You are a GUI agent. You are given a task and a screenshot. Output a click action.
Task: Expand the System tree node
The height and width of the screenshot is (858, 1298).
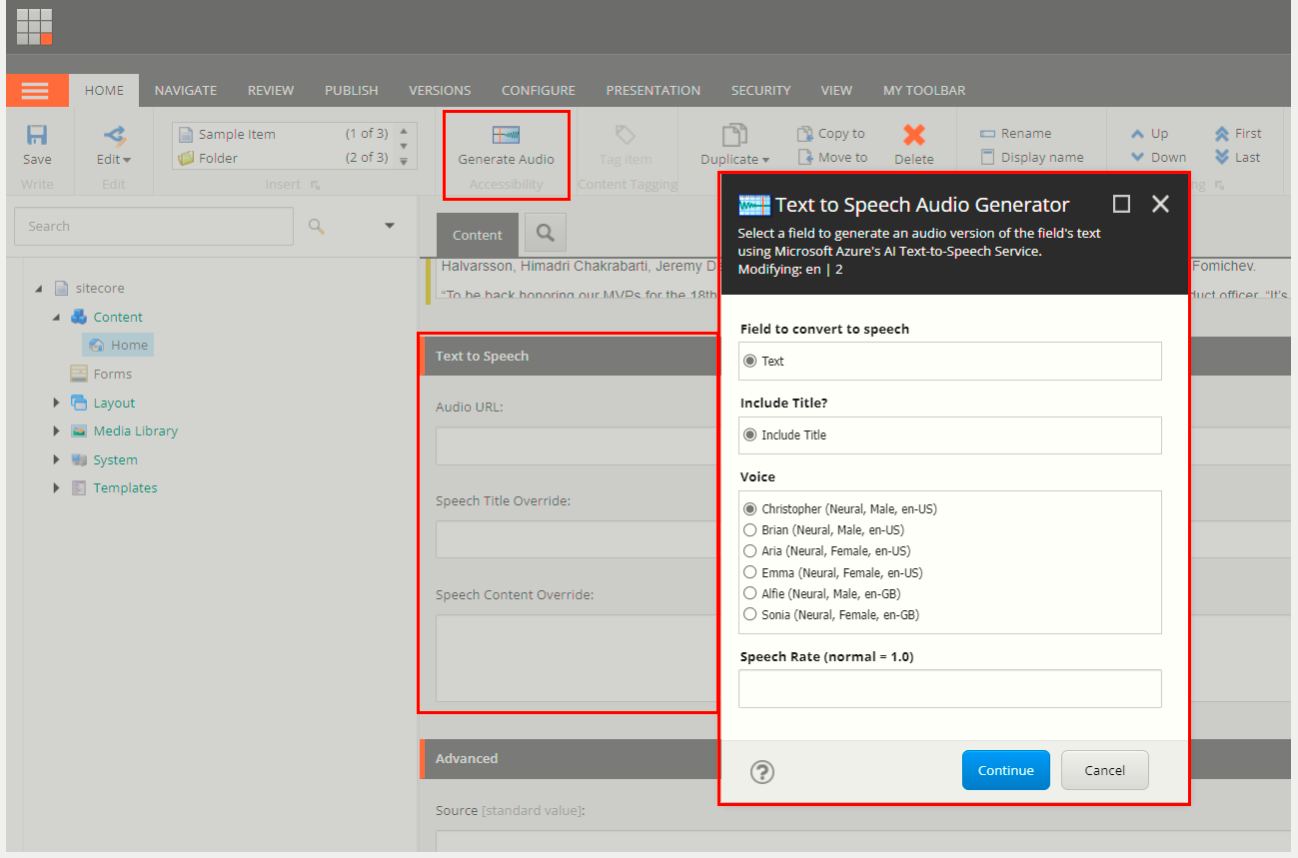click(x=57, y=460)
